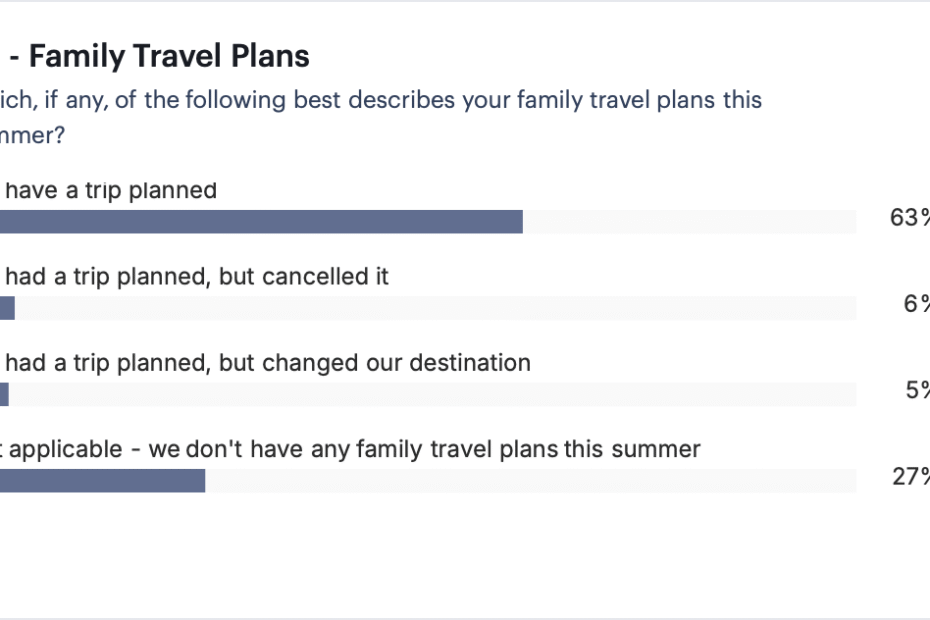Click the 63% value label
The height and width of the screenshot is (620, 930).
tap(910, 218)
